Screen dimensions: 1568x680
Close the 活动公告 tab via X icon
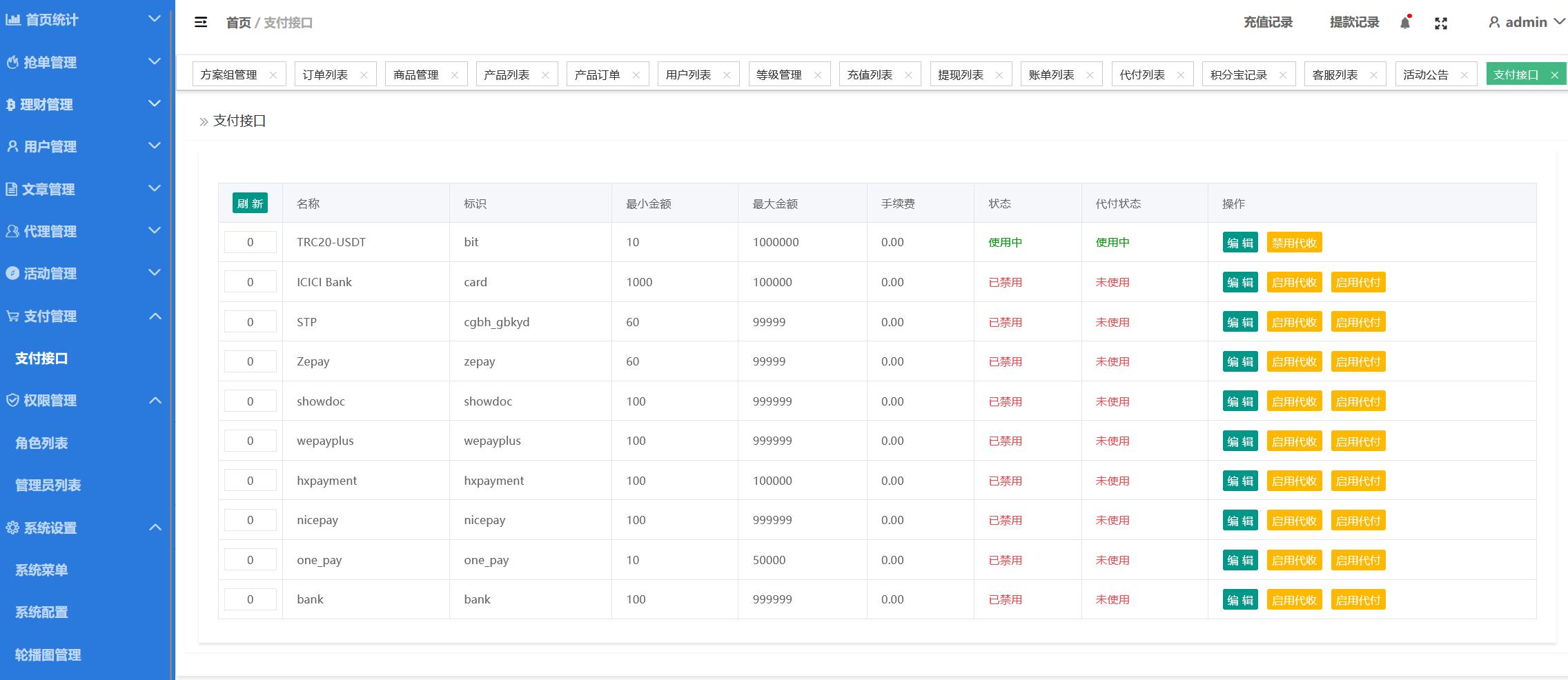coord(1464,75)
